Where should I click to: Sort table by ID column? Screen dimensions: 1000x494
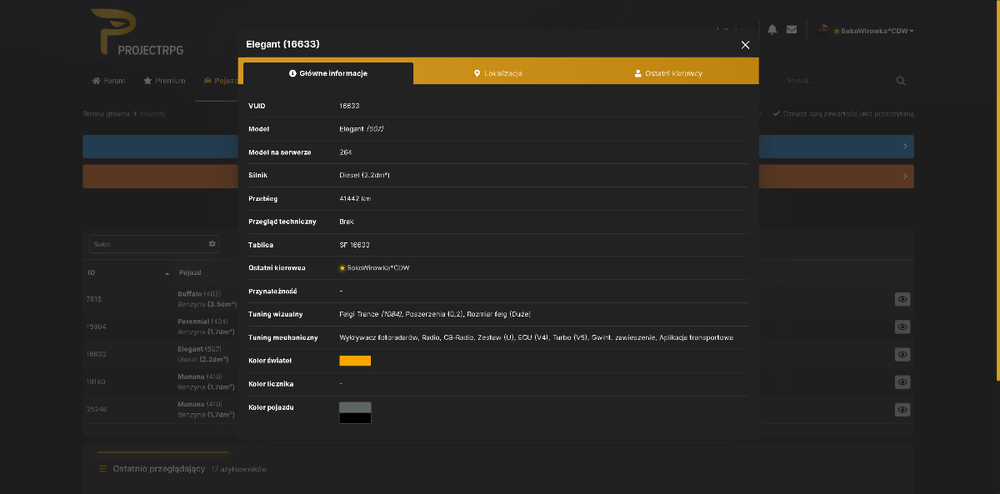click(x=128, y=273)
